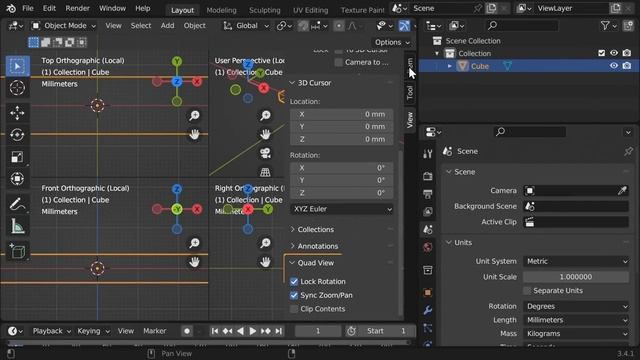This screenshot has width=640, height=360.
Task: Click the Play animation button
Action: [x=253, y=331]
